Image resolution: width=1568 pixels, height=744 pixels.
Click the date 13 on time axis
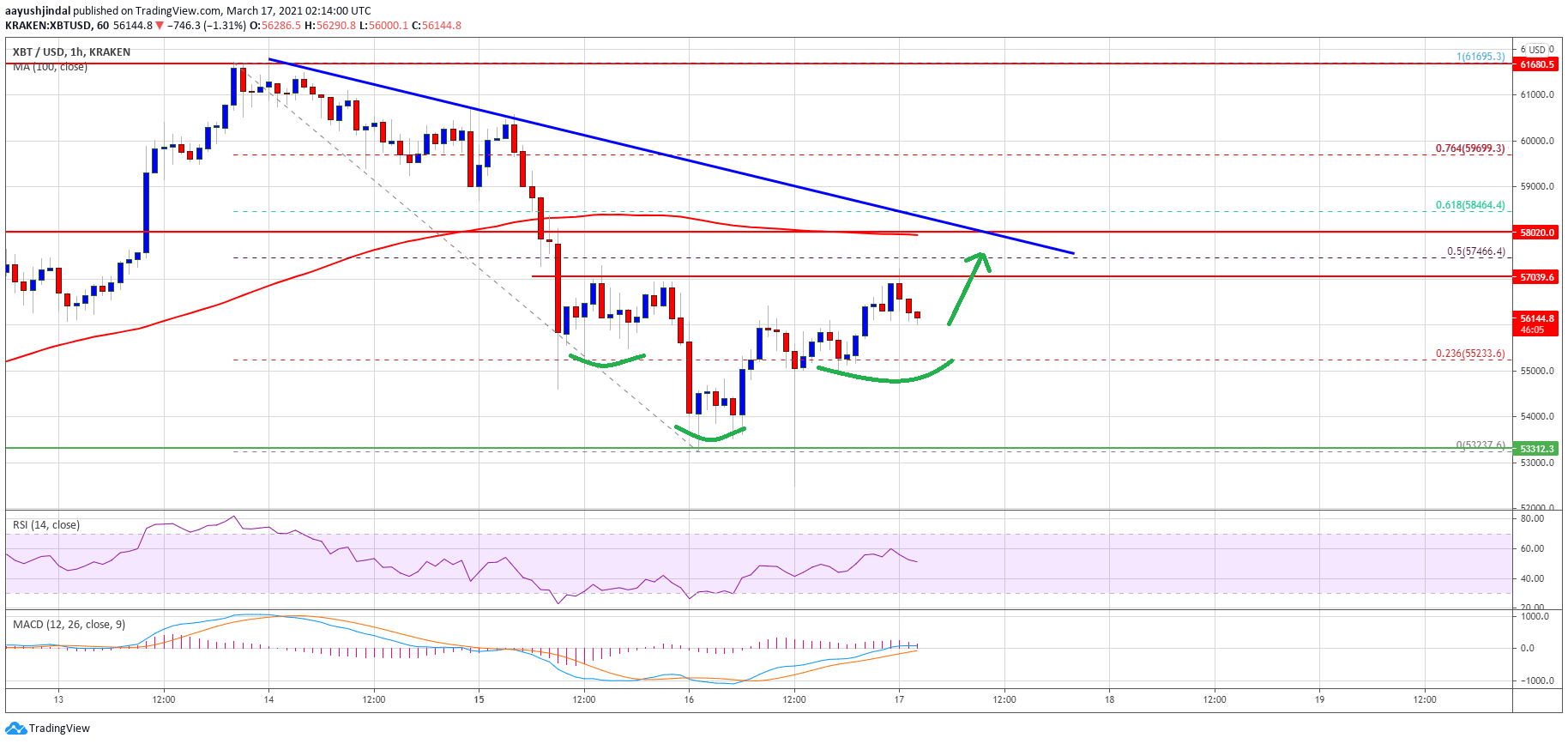[x=58, y=699]
